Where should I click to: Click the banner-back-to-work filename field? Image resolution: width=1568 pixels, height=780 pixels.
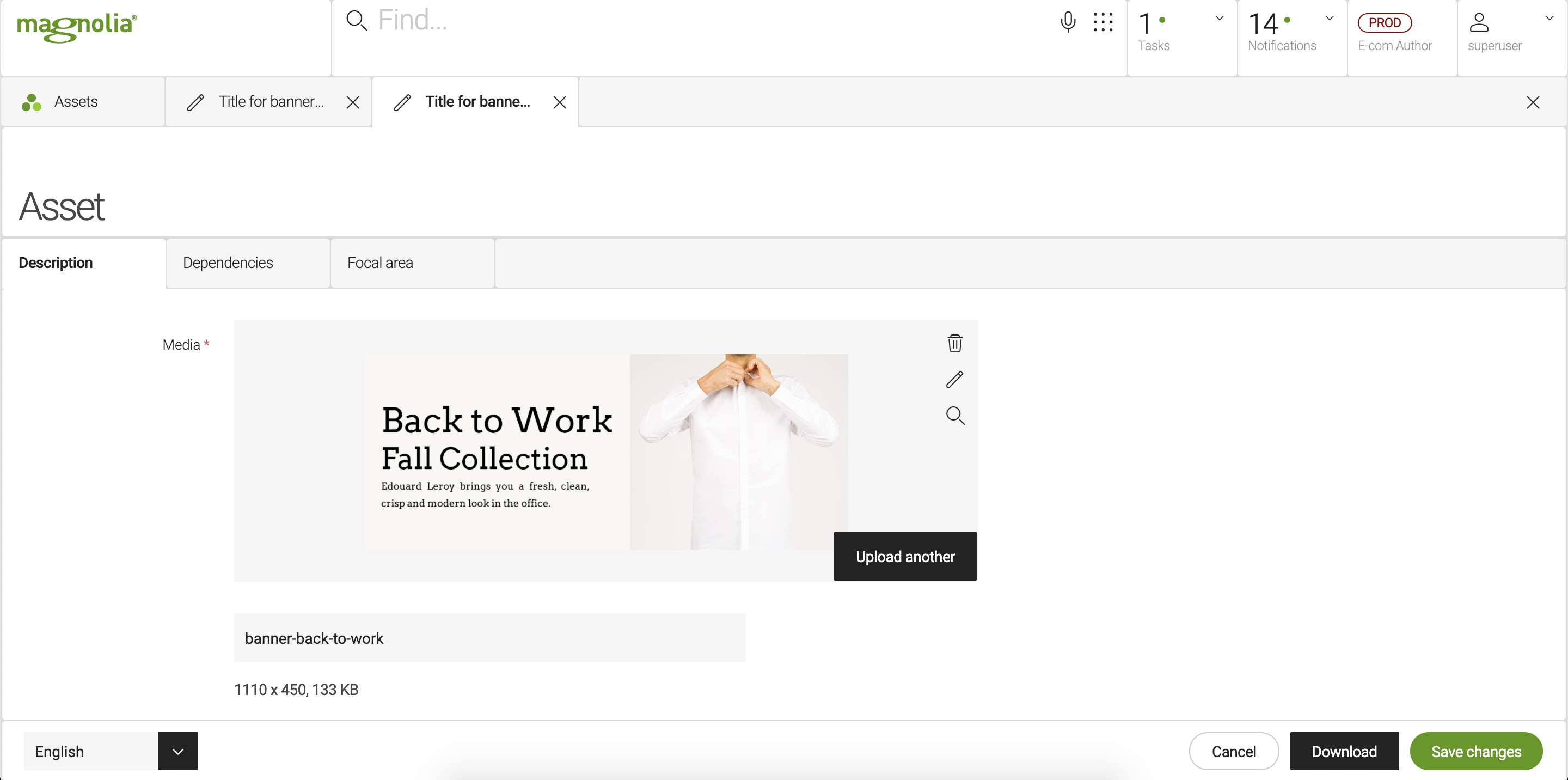click(489, 638)
